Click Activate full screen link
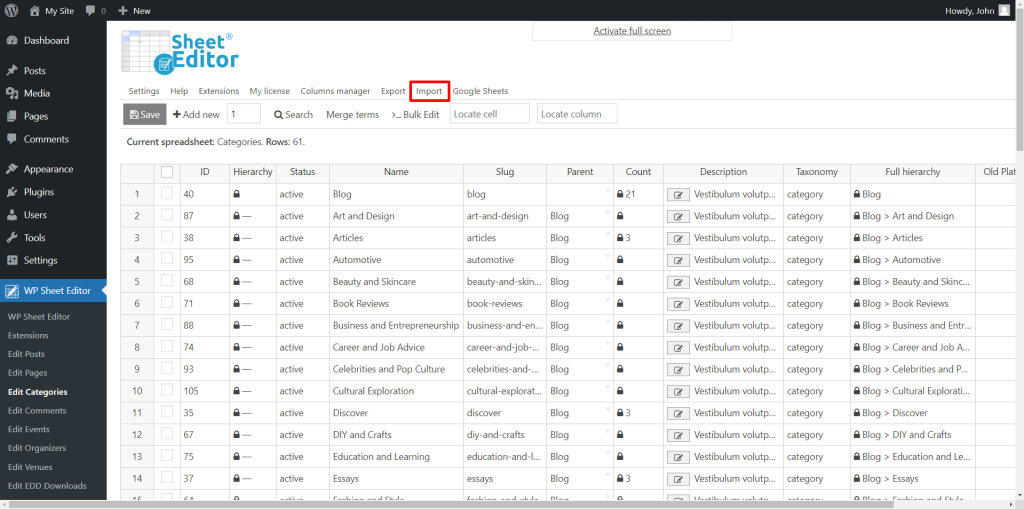Screen dimensions: 1024x509 pyautogui.click(x=632, y=31)
